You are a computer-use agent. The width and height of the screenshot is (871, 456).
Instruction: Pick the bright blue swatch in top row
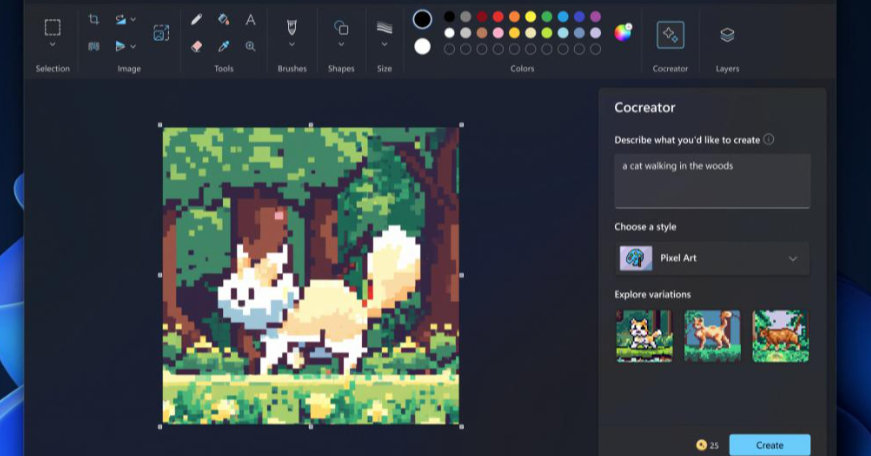(563, 17)
